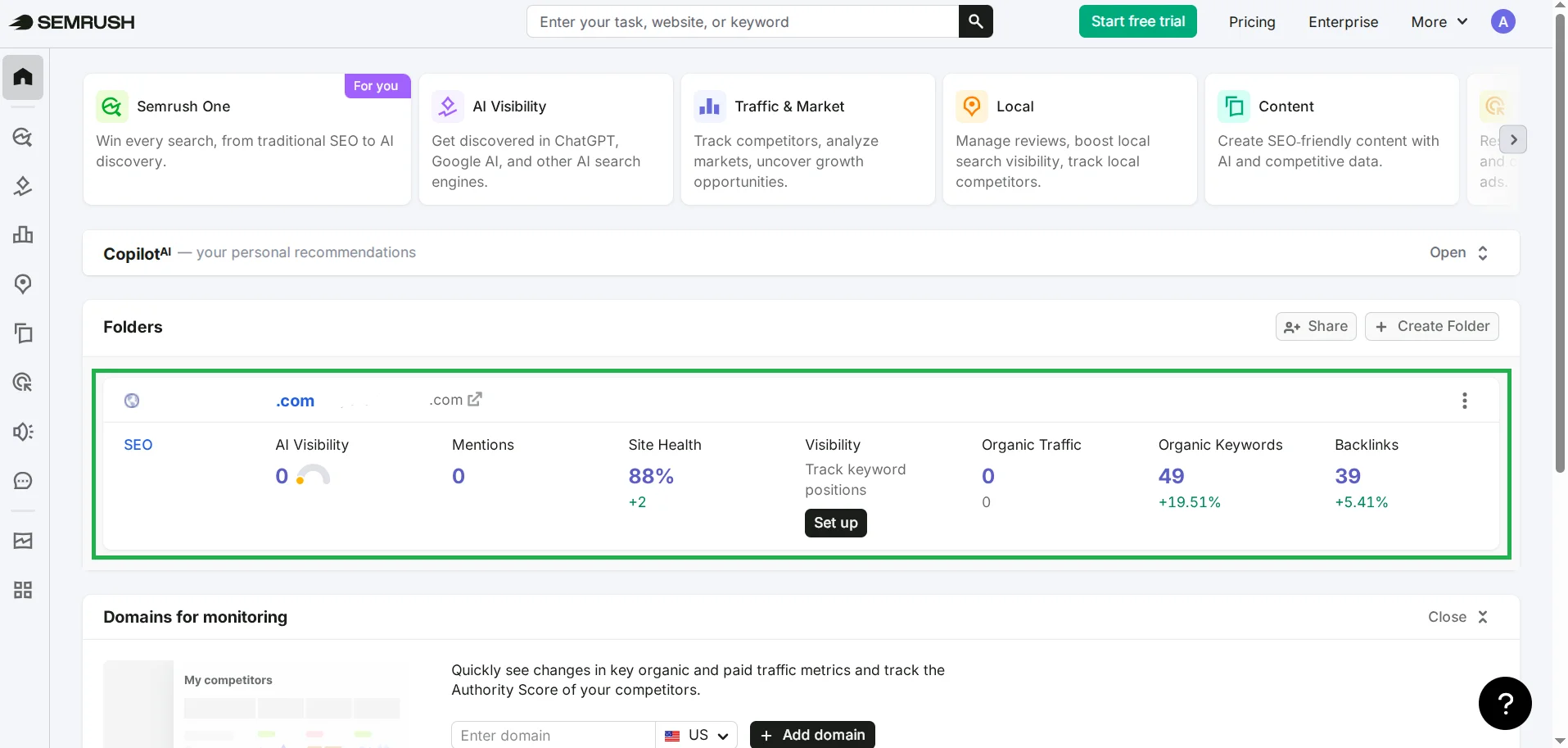The height and width of the screenshot is (748, 1568).
Task: Open the SEO sidebar icon
Action: 23,137
